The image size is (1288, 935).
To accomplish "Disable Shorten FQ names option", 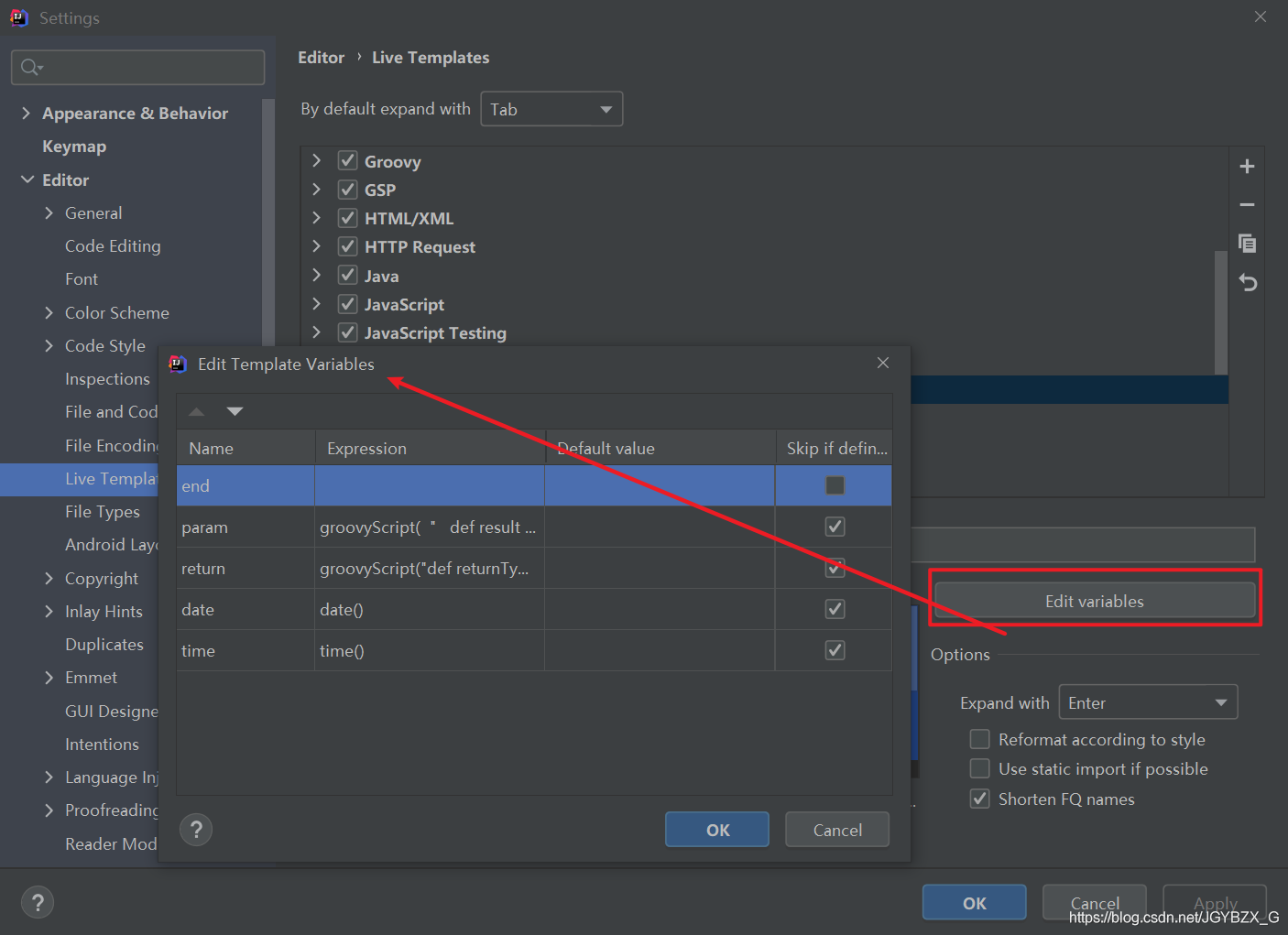I will pyautogui.click(x=979, y=799).
